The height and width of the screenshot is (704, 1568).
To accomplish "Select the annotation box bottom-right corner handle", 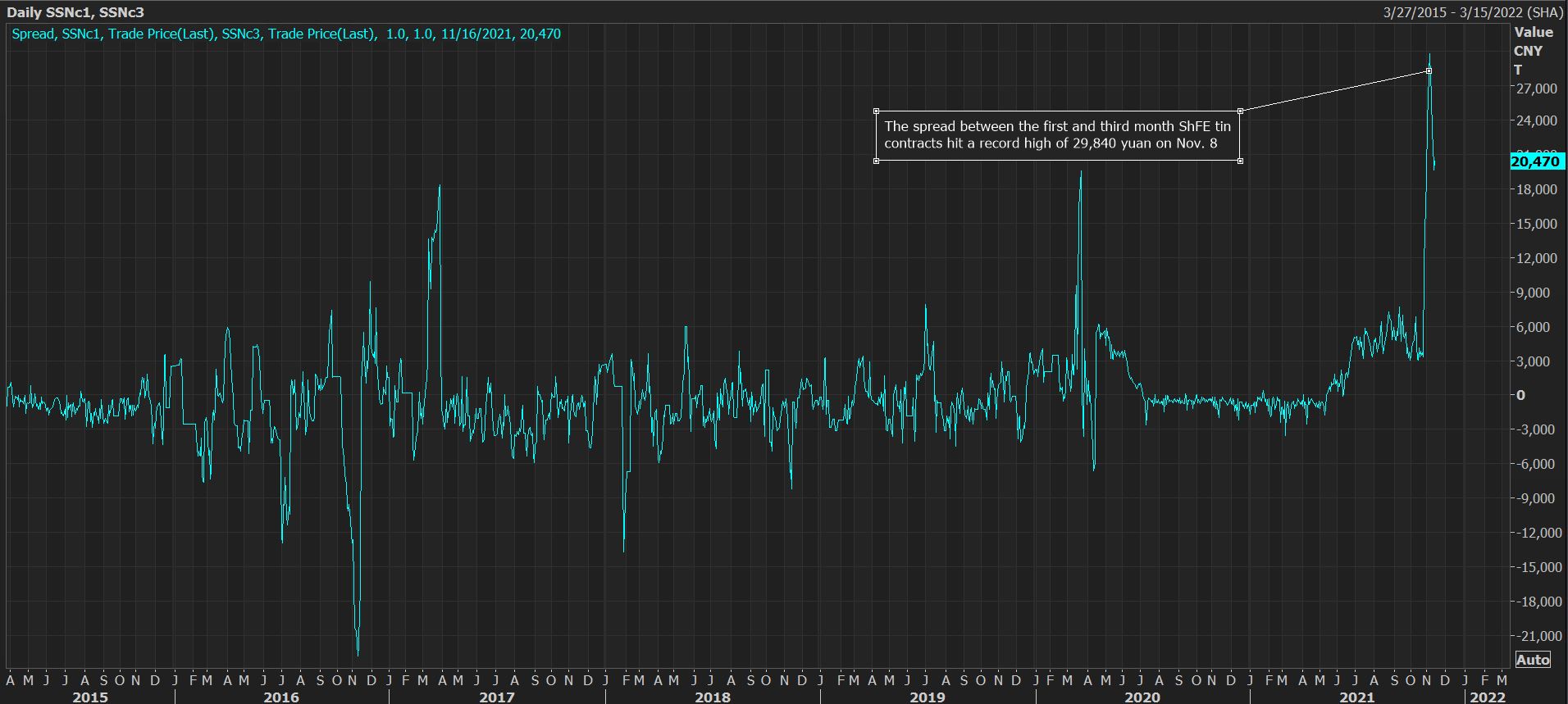I will click(x=1240, y=161).
